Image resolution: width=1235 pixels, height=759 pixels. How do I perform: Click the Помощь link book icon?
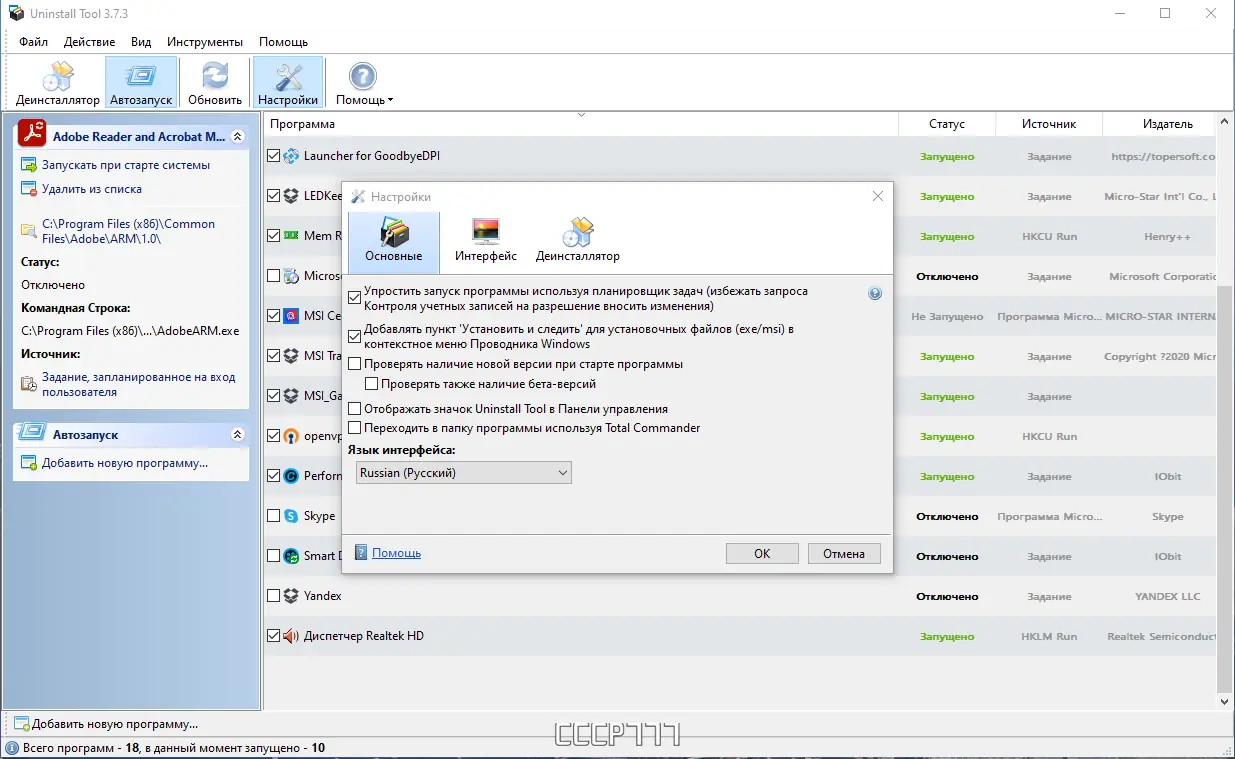click(x=361, y=552)
